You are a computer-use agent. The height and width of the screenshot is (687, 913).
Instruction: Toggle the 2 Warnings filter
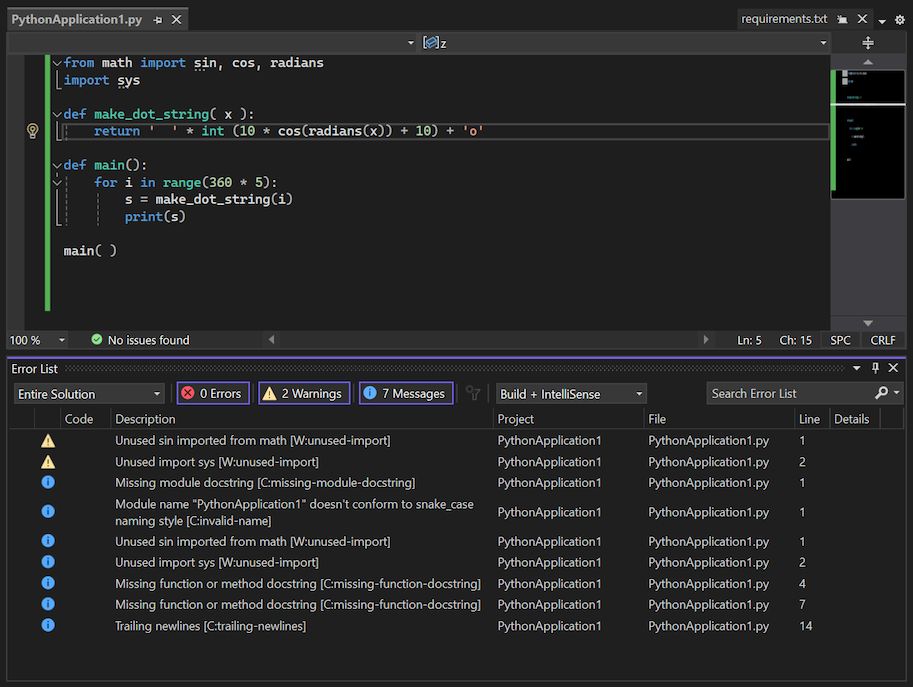(304, 393)
